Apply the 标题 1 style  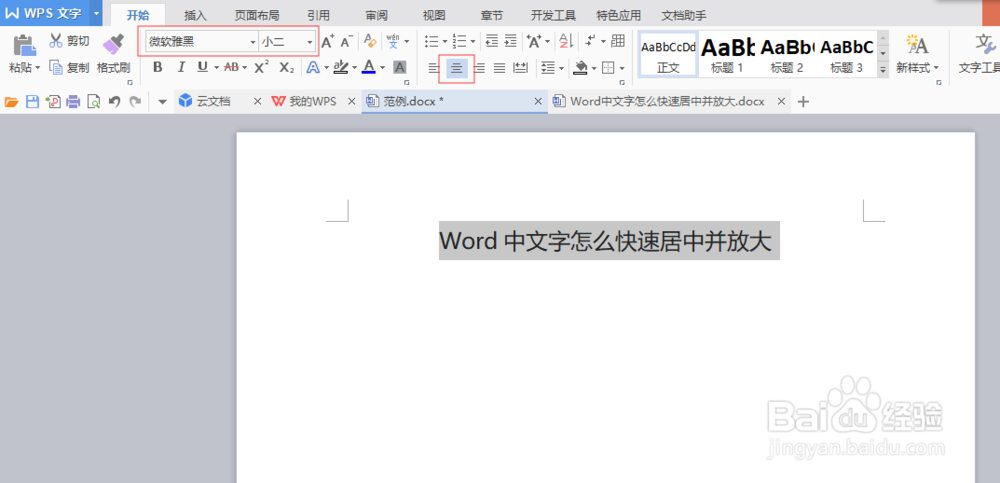[727, 55]
